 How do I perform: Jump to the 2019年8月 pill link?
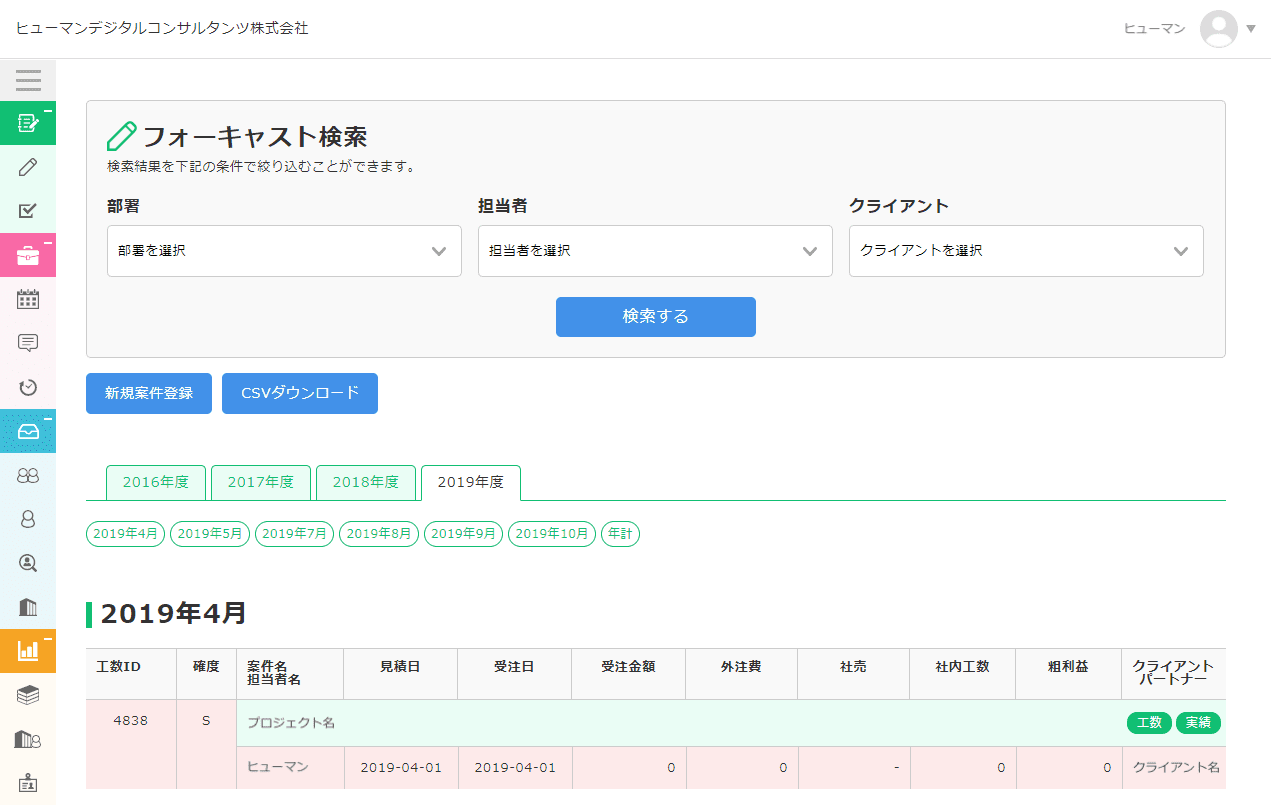379,534
